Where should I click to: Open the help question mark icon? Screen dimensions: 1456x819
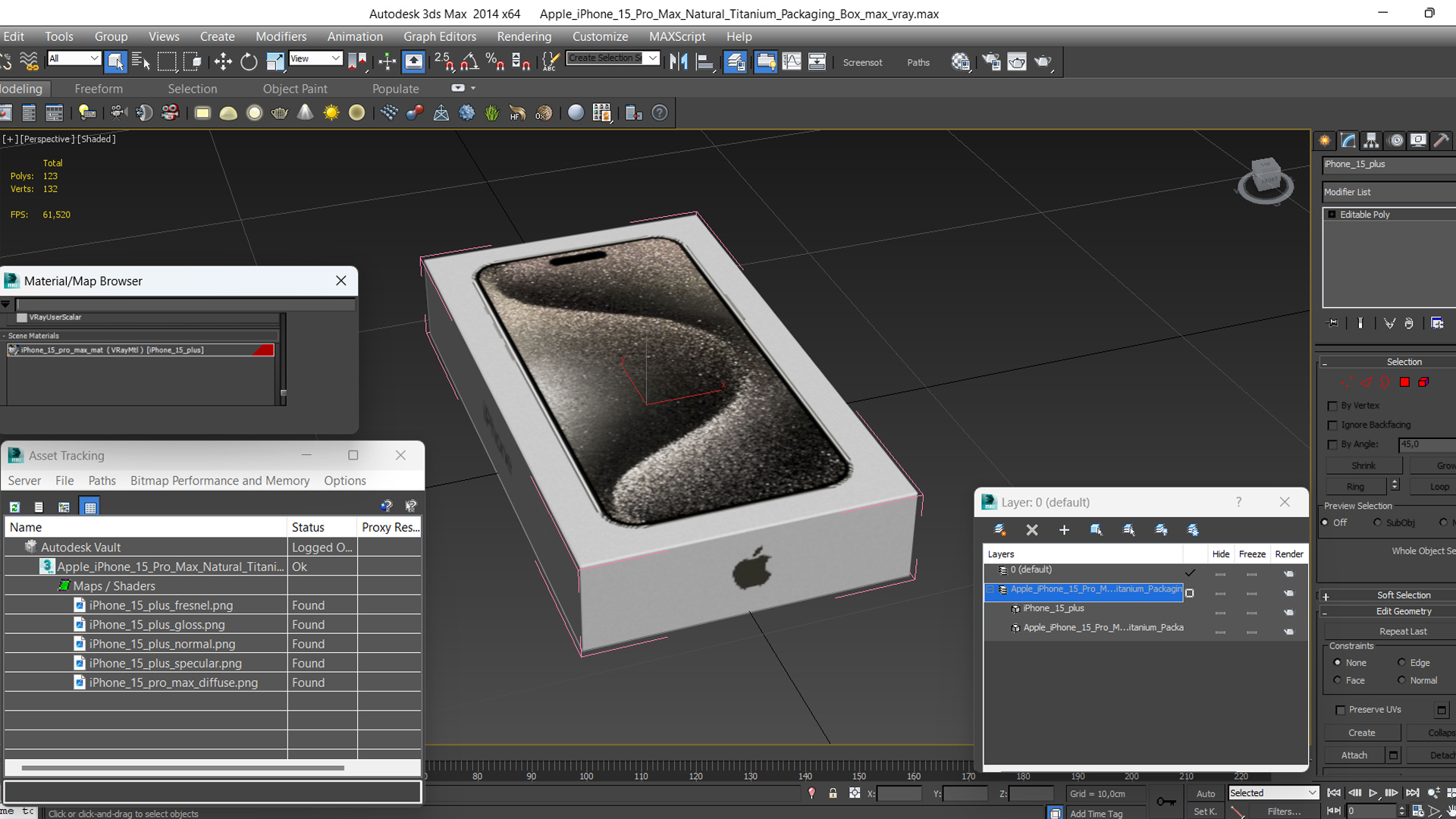[660, 113]
